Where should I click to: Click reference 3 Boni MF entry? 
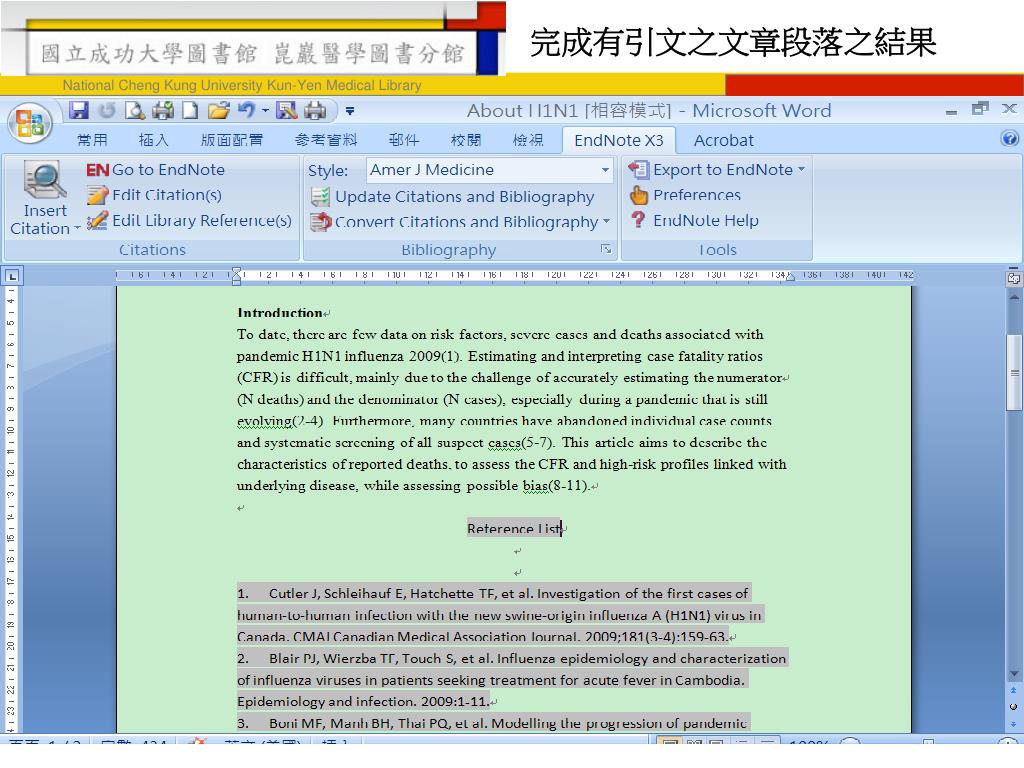click(494, 723)
